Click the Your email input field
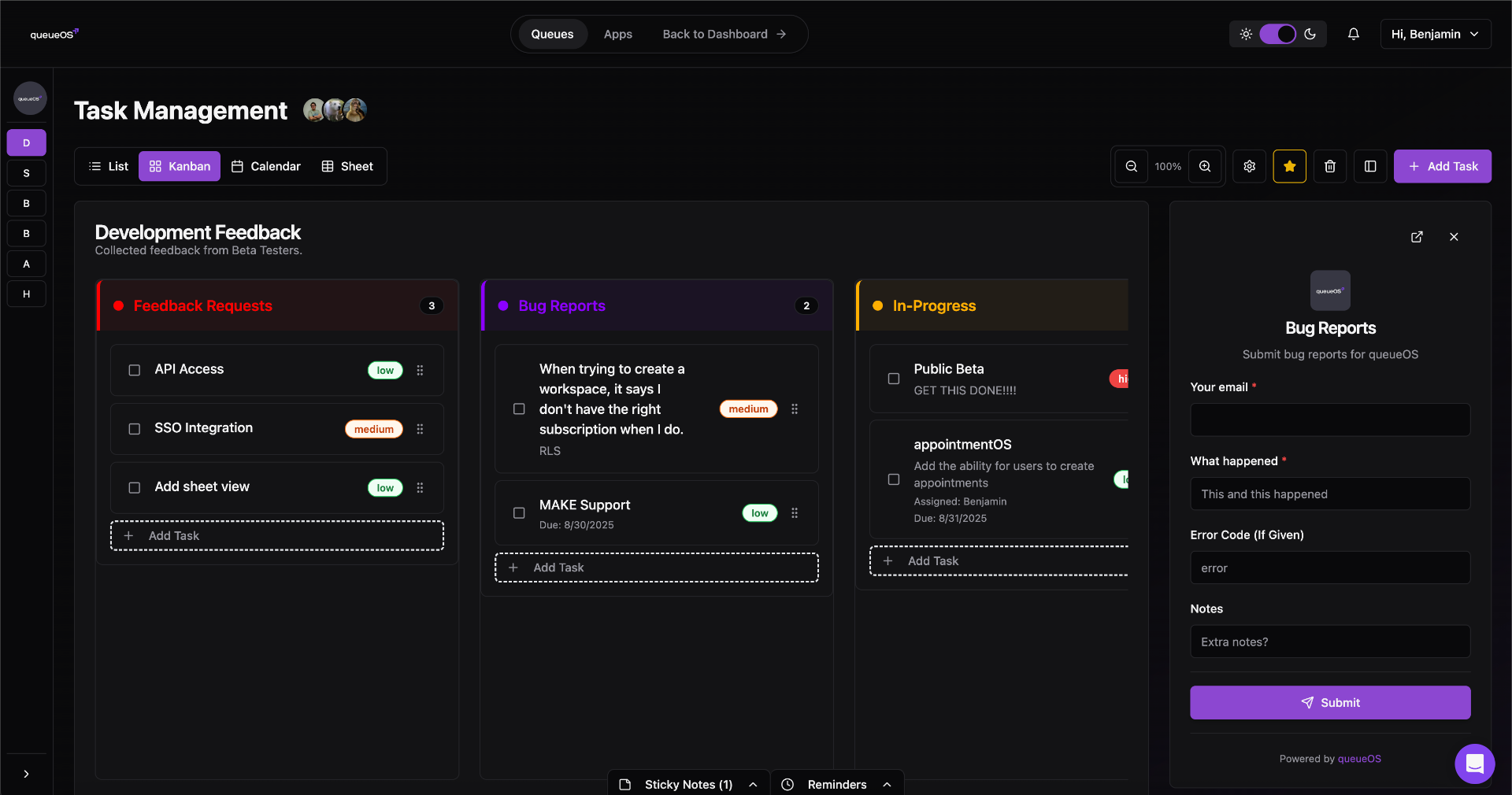The height and width of the screenshot is (795, 1512). coord(1330,420)
